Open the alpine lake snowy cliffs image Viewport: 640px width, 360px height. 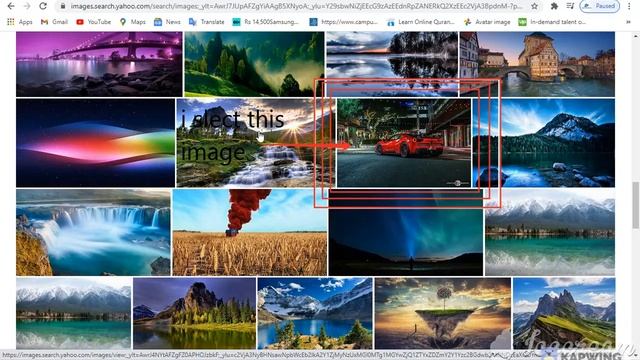pos(315,313)
